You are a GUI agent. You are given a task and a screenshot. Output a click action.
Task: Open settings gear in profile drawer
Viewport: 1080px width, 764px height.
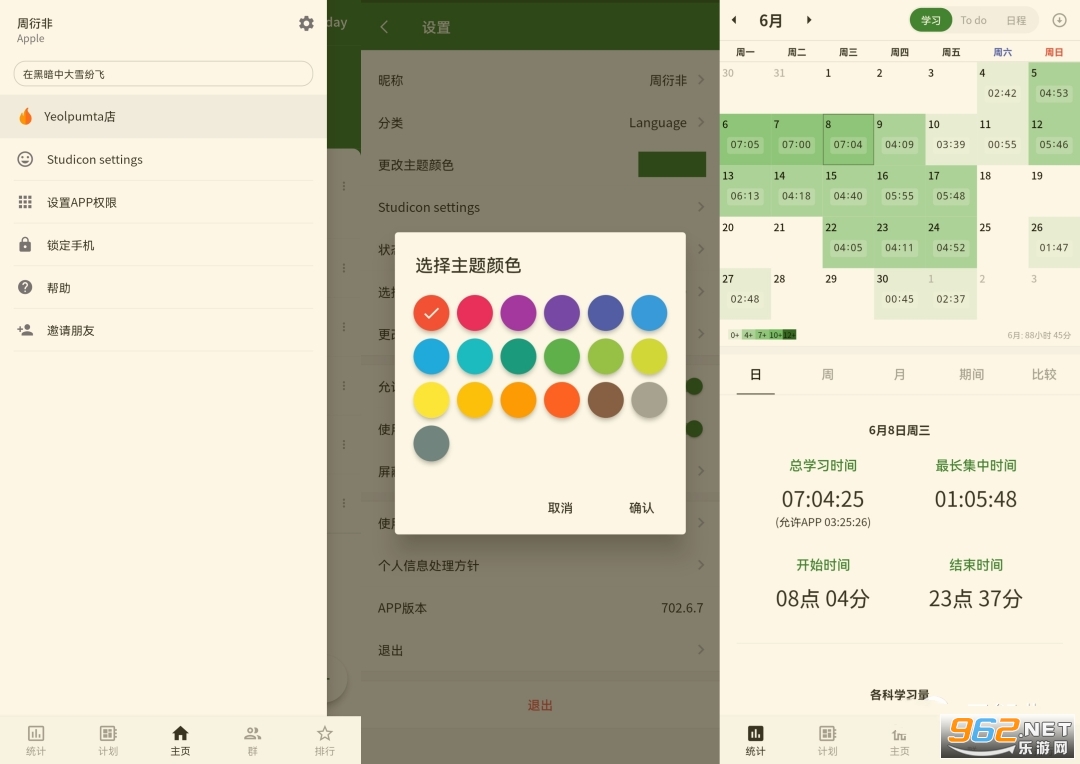(x=306, y=23)
